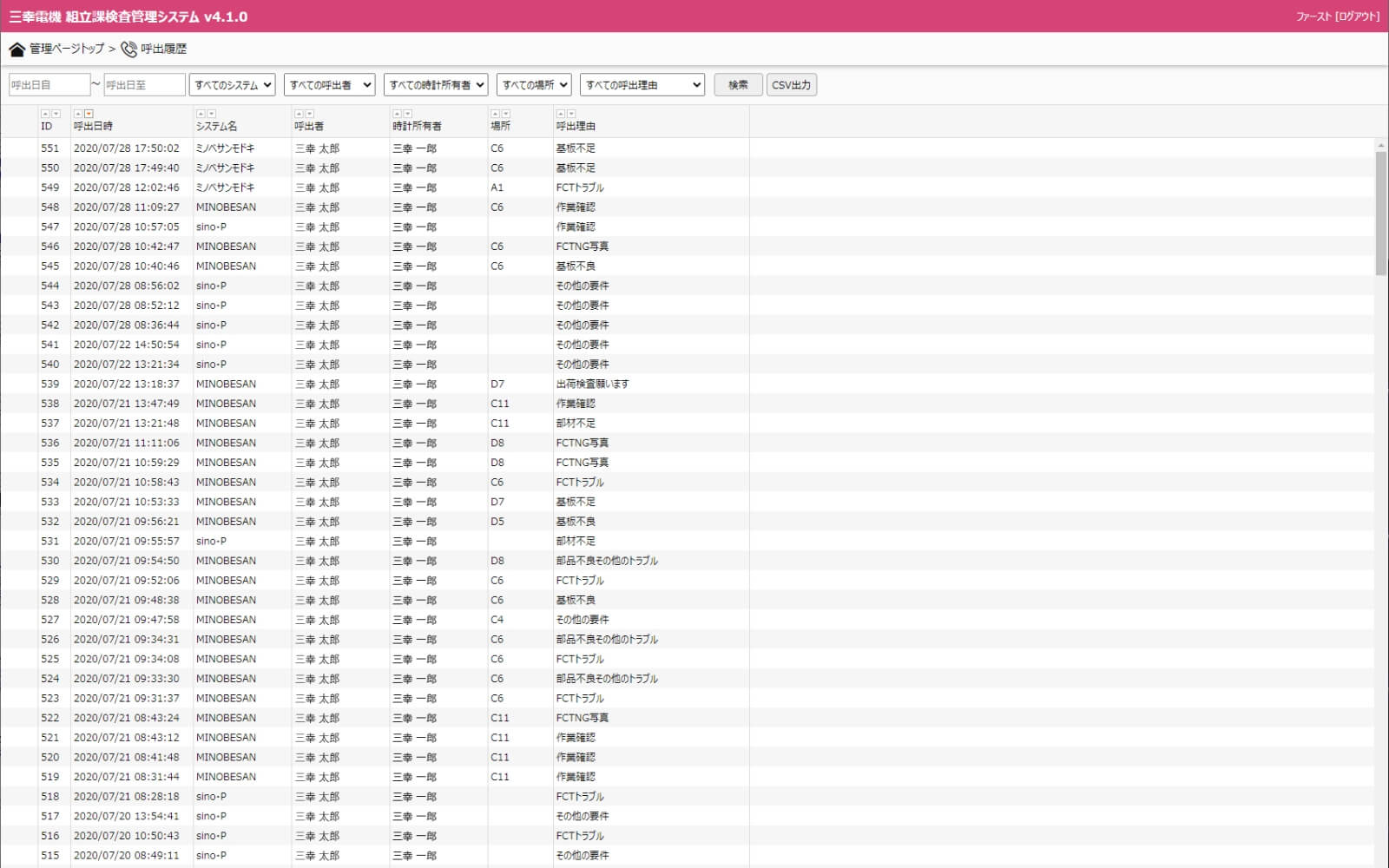Click date 2020/07/21 08:43:24
Screen dimensions: 1389x868
[127, 718]
